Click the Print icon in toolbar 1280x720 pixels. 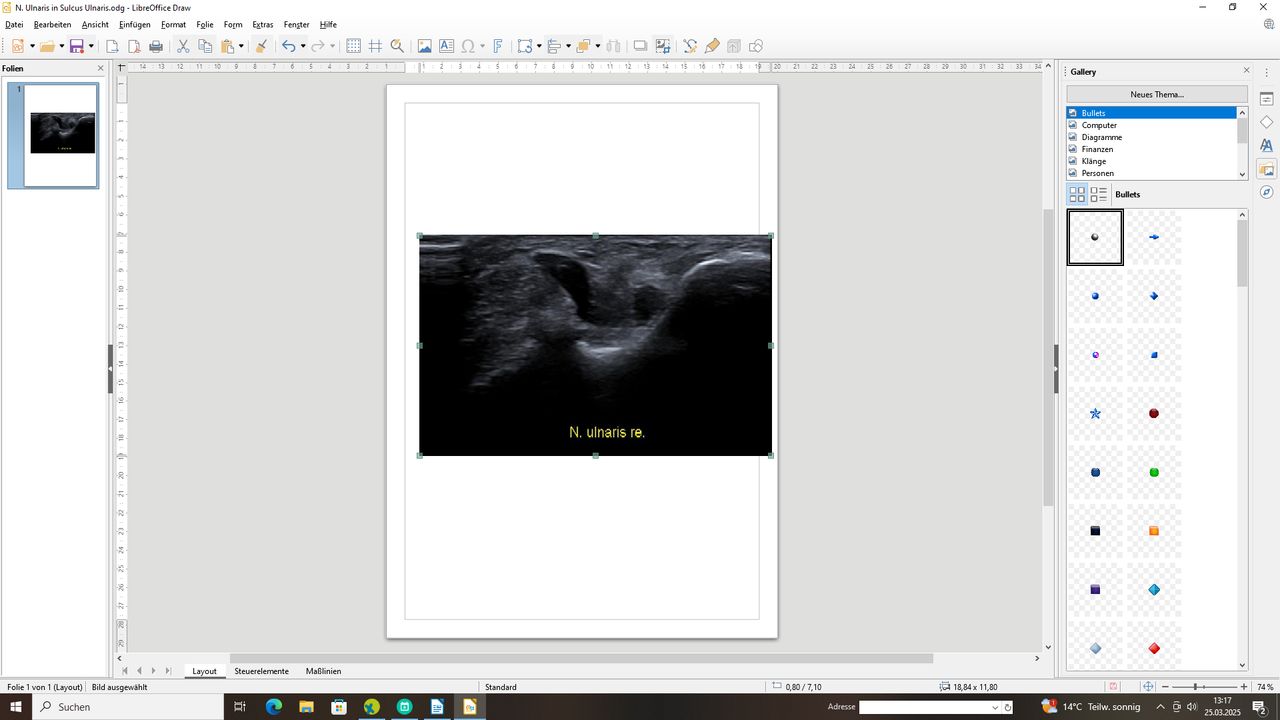tap(156, 46)
